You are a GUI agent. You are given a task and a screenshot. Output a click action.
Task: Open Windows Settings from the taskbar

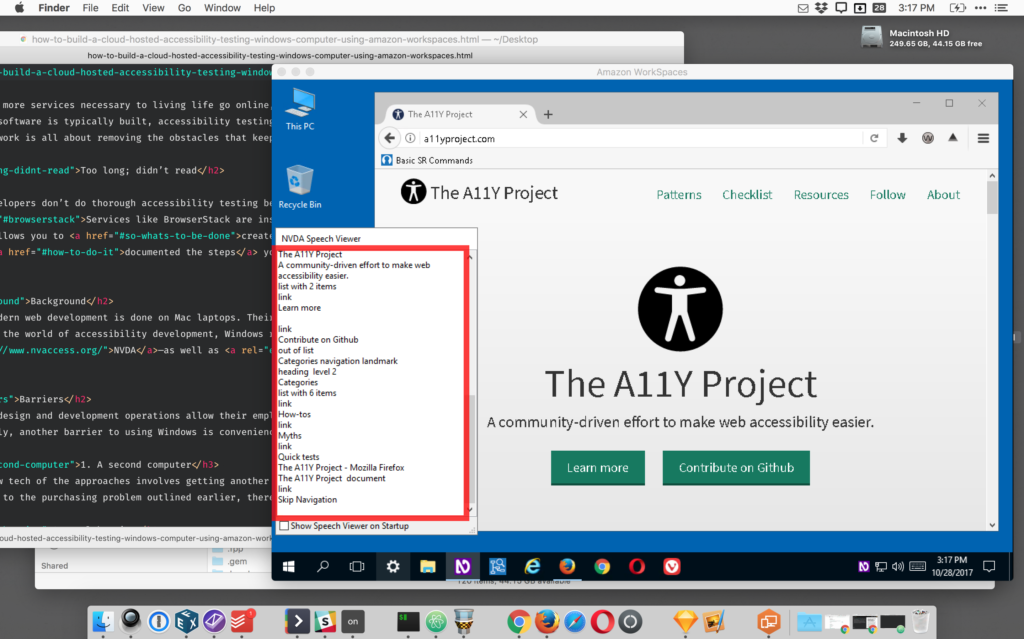tap(392, 566)
